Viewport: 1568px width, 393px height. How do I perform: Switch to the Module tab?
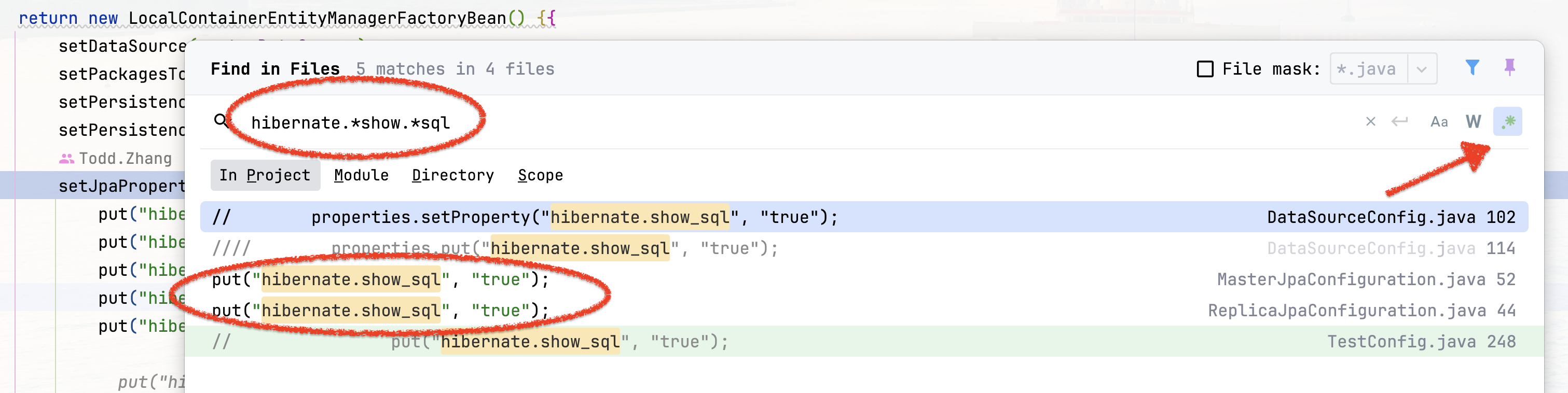(x=361, y=175)
